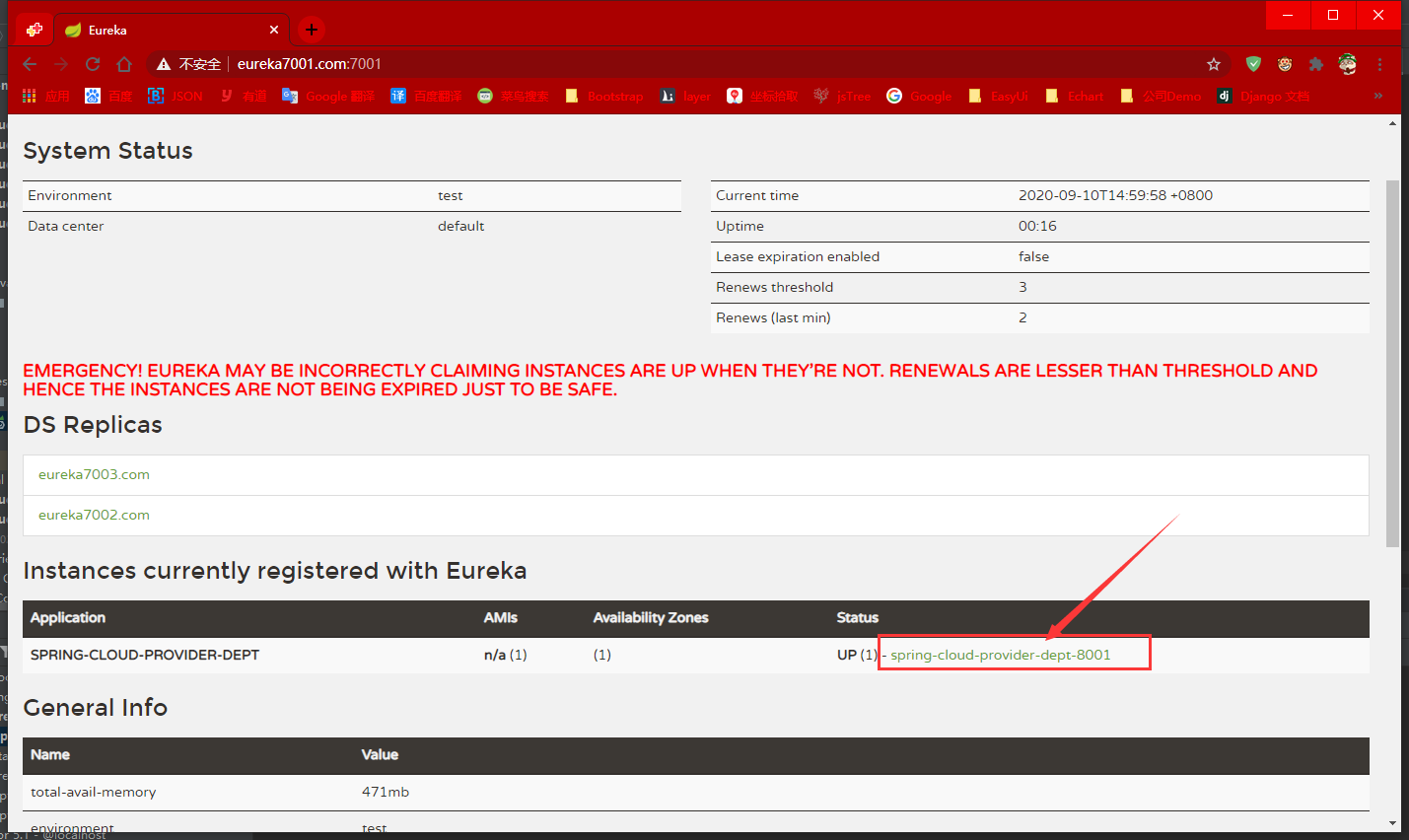Bookmark this page with star icon
The height and width of the screenshot is (840, 1409).
(1214, 64)
